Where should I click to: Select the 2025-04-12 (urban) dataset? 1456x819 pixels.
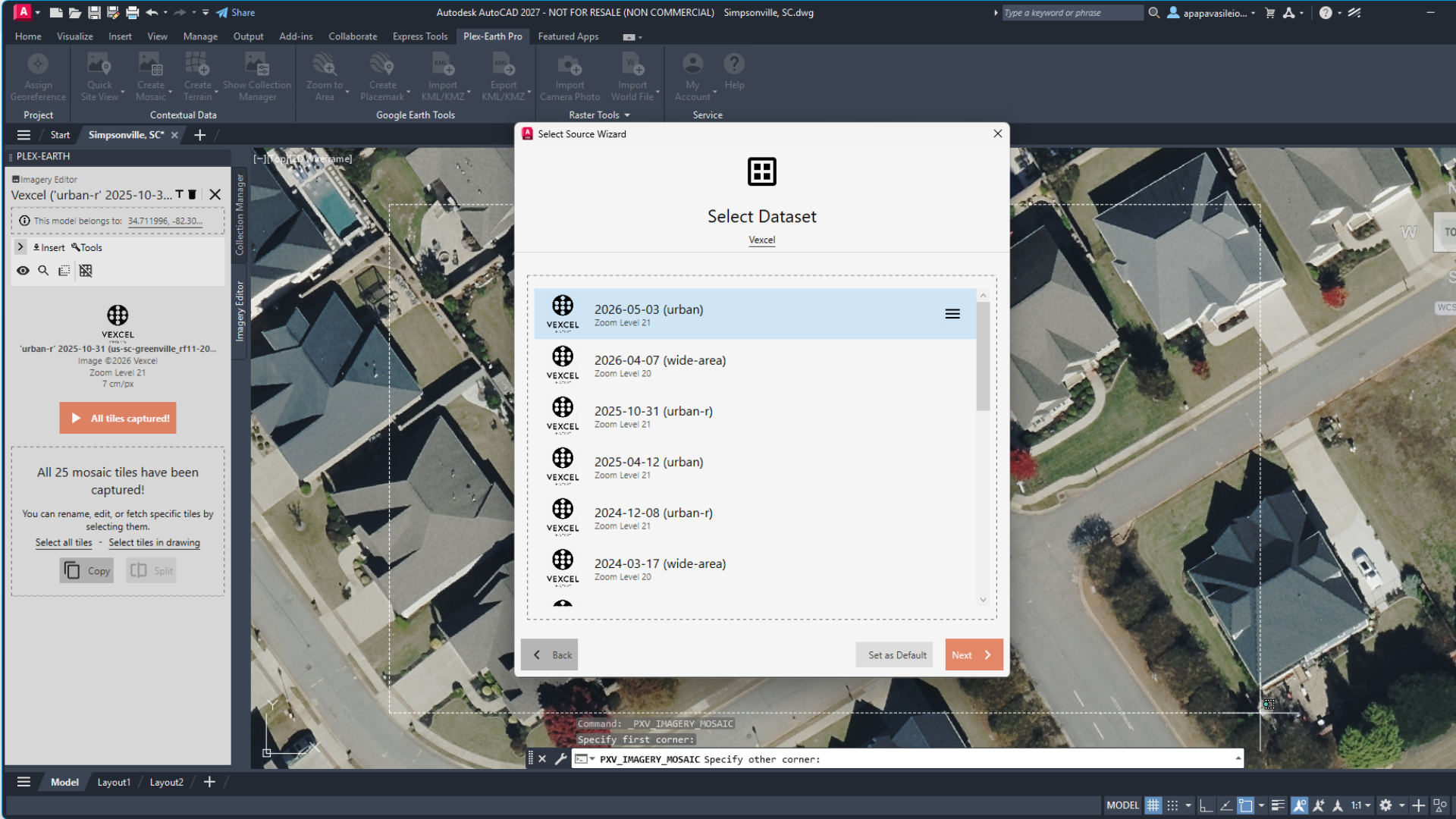755,466
